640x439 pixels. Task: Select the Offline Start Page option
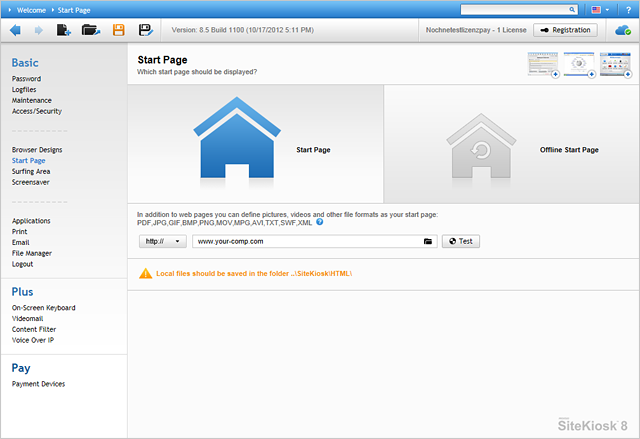click(x=511, y=145)
